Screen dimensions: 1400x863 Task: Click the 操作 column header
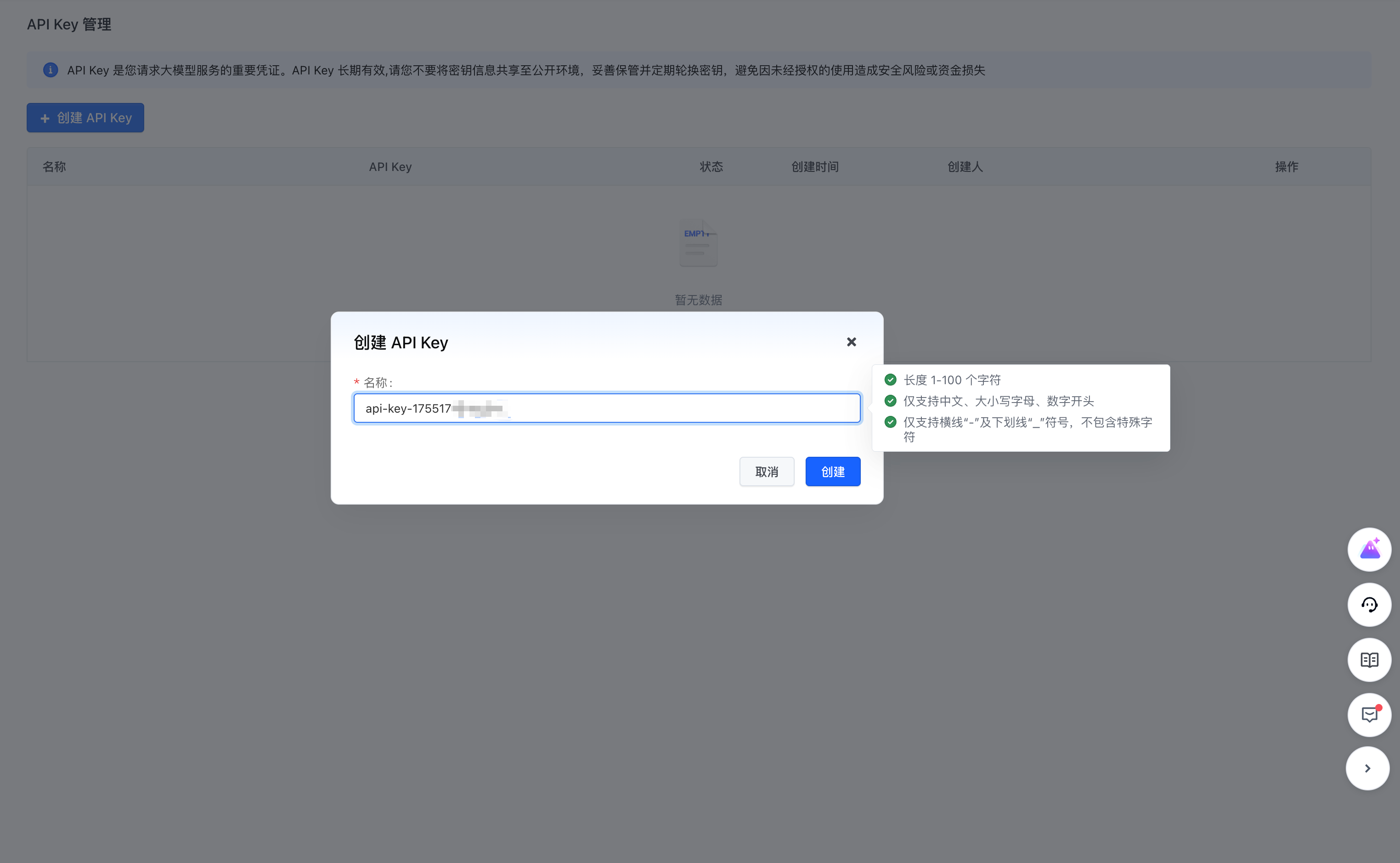point(1286,167)
